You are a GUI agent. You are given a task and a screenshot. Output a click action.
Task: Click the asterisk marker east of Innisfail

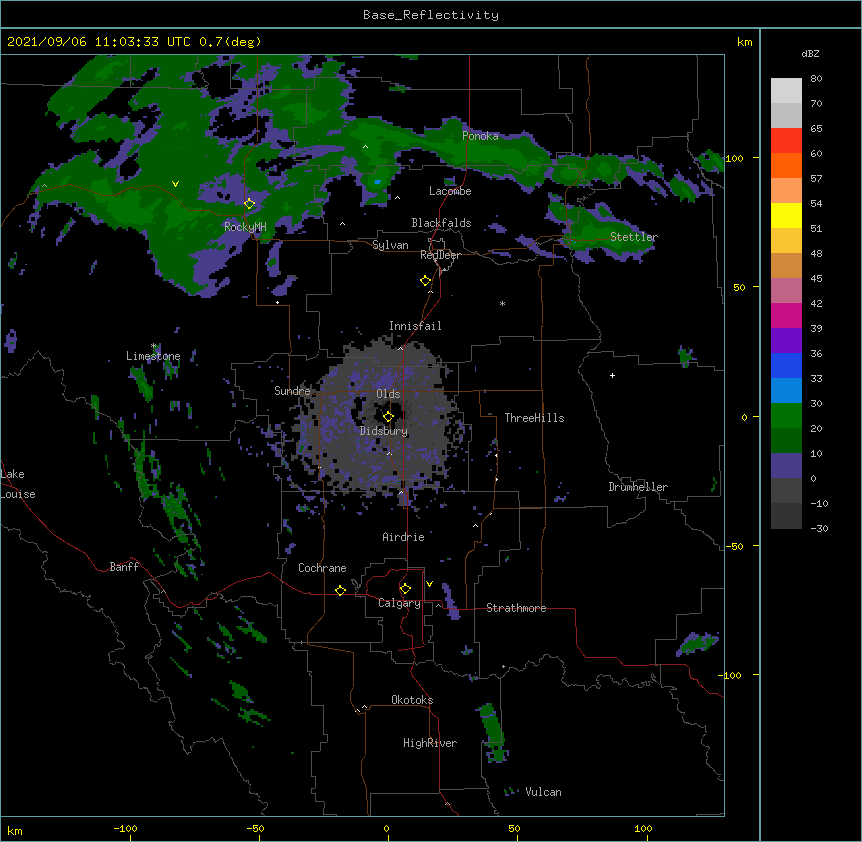tap(502, 304)
